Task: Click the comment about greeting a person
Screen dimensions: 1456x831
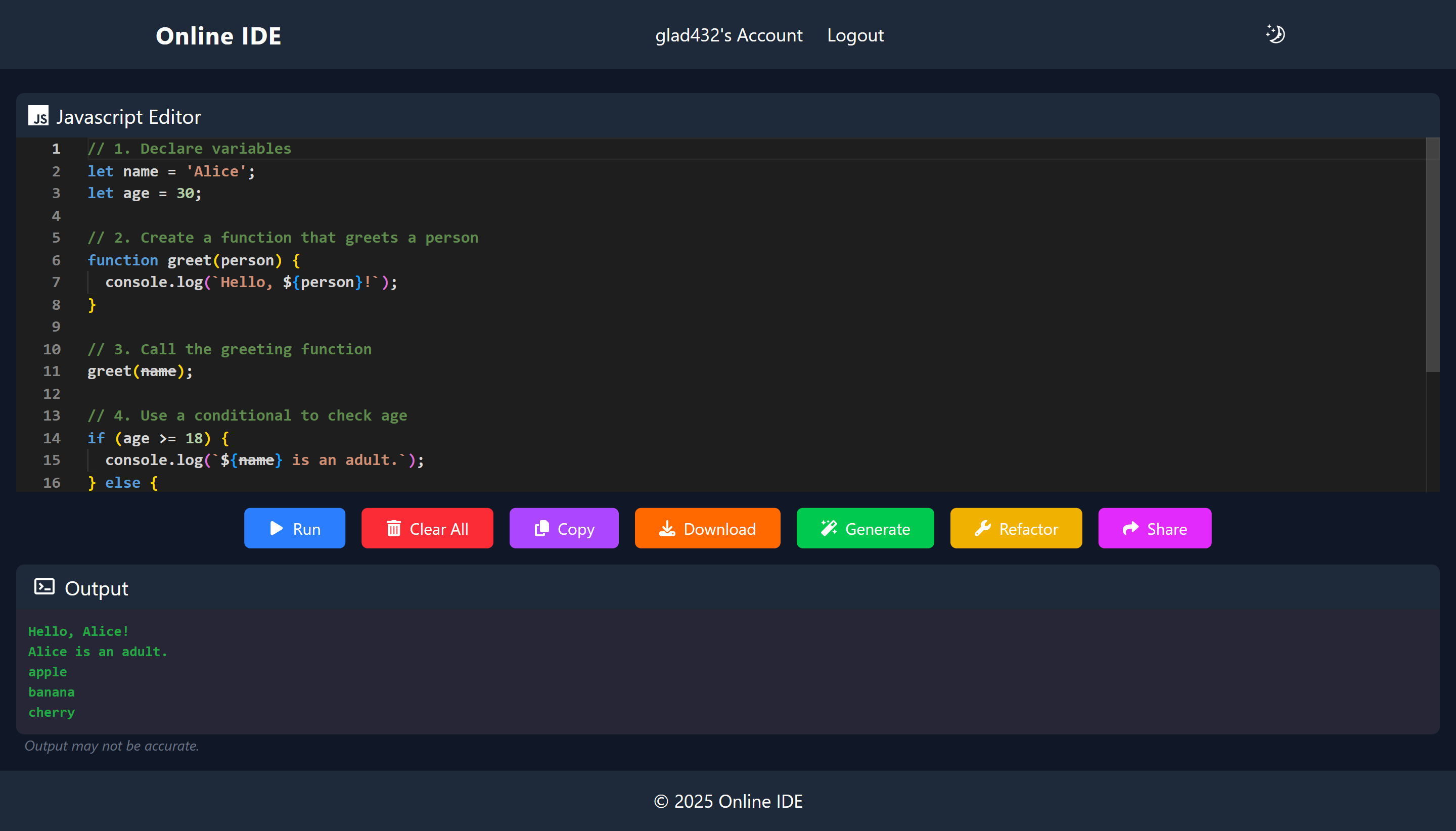Action: [283, 238]
